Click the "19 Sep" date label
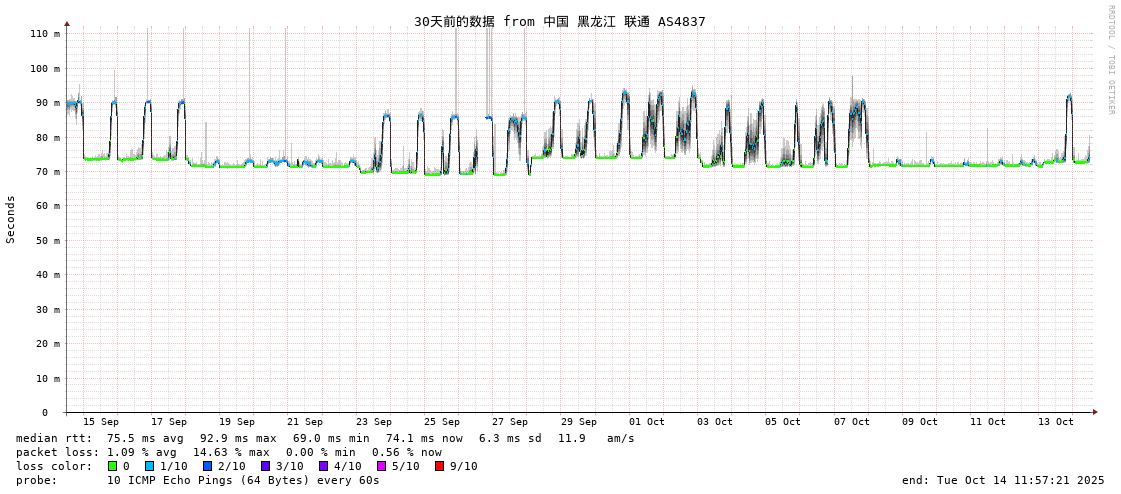 click(237, 422)
